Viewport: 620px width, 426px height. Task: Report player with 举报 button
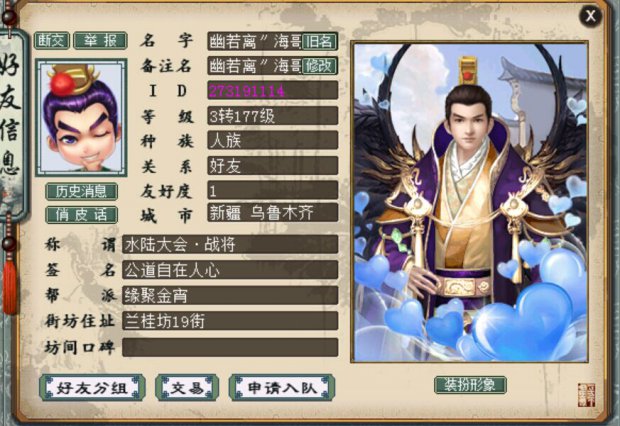tap(100, 40)
